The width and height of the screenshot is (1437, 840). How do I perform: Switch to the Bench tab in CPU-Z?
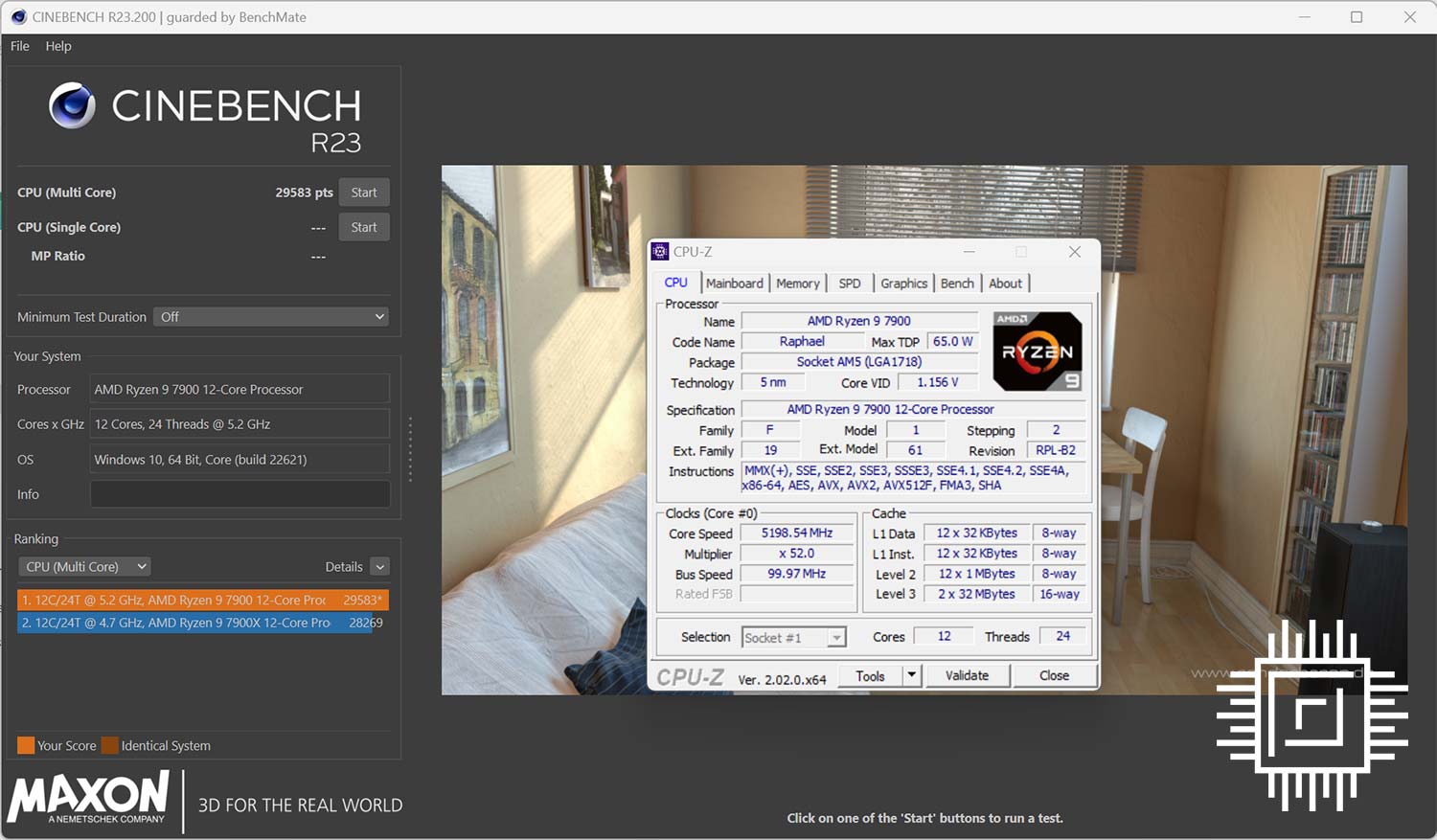click(x=957, y=284)
